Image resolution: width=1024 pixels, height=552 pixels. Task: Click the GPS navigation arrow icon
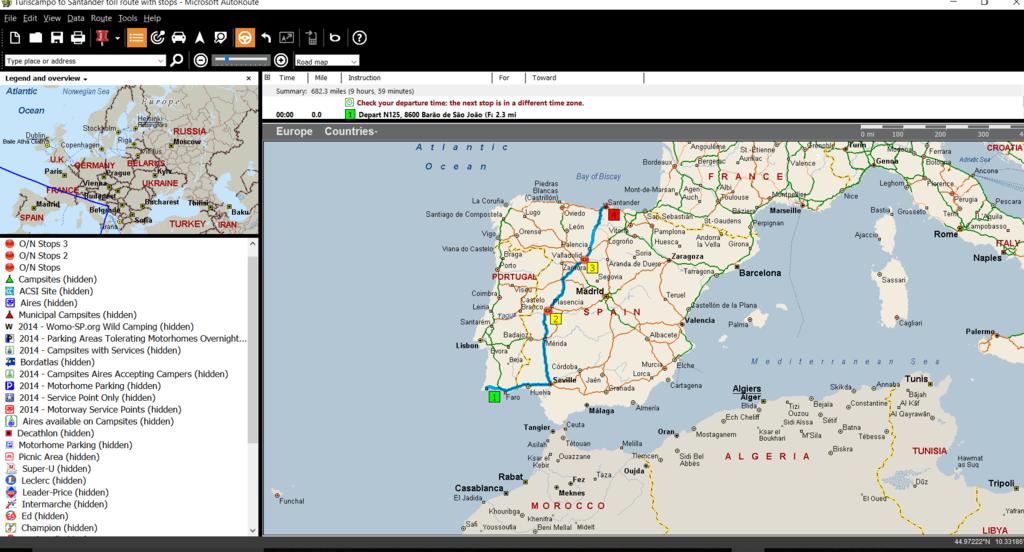coord(200,38)
